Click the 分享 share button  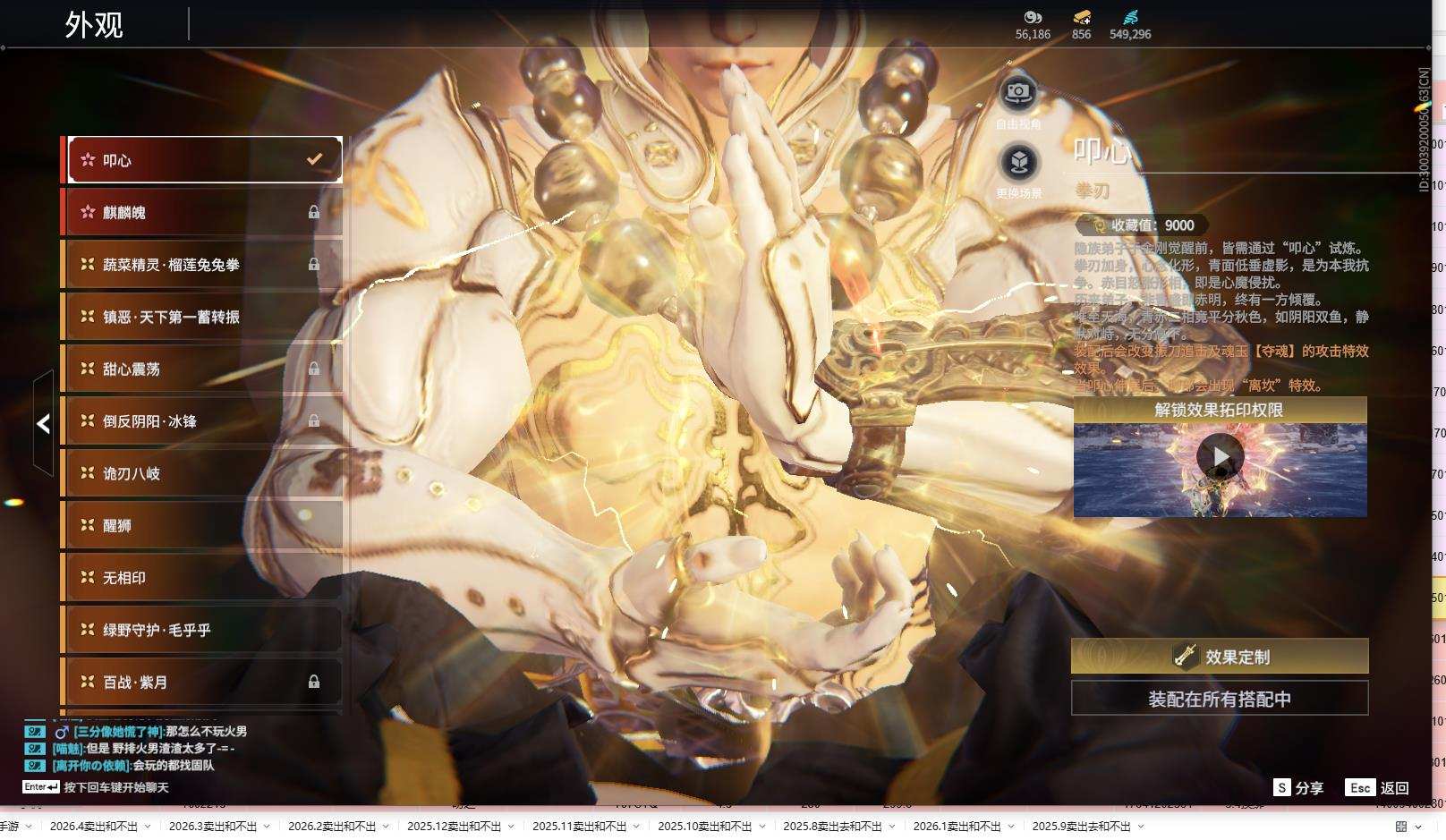coord(1298,787)
